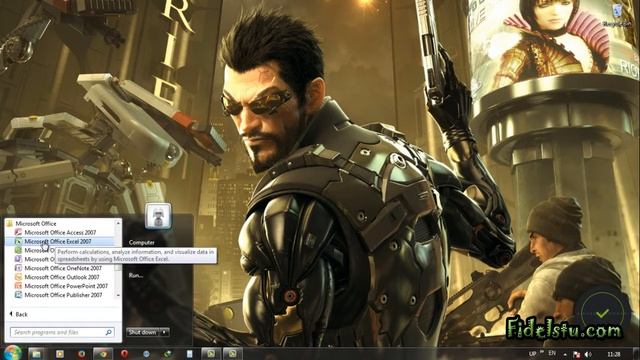Open the white document taskbar icon

tap(189, 354)
